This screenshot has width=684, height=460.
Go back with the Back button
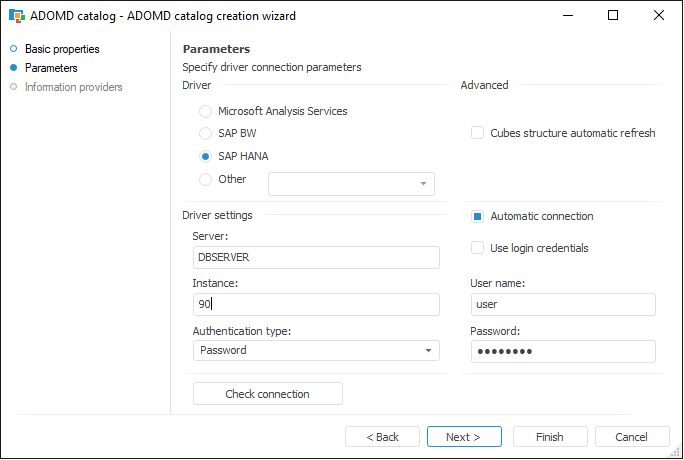pos(382,437)
